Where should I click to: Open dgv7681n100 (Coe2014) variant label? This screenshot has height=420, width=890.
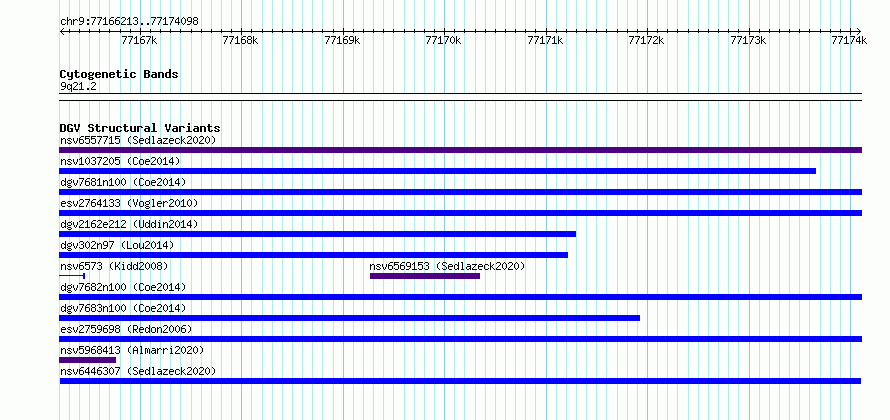tap(123, 182)
